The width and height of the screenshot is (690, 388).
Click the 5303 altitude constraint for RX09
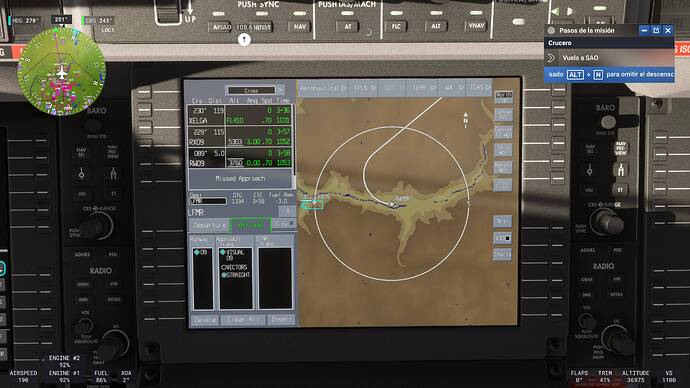[x=235, y=142]
